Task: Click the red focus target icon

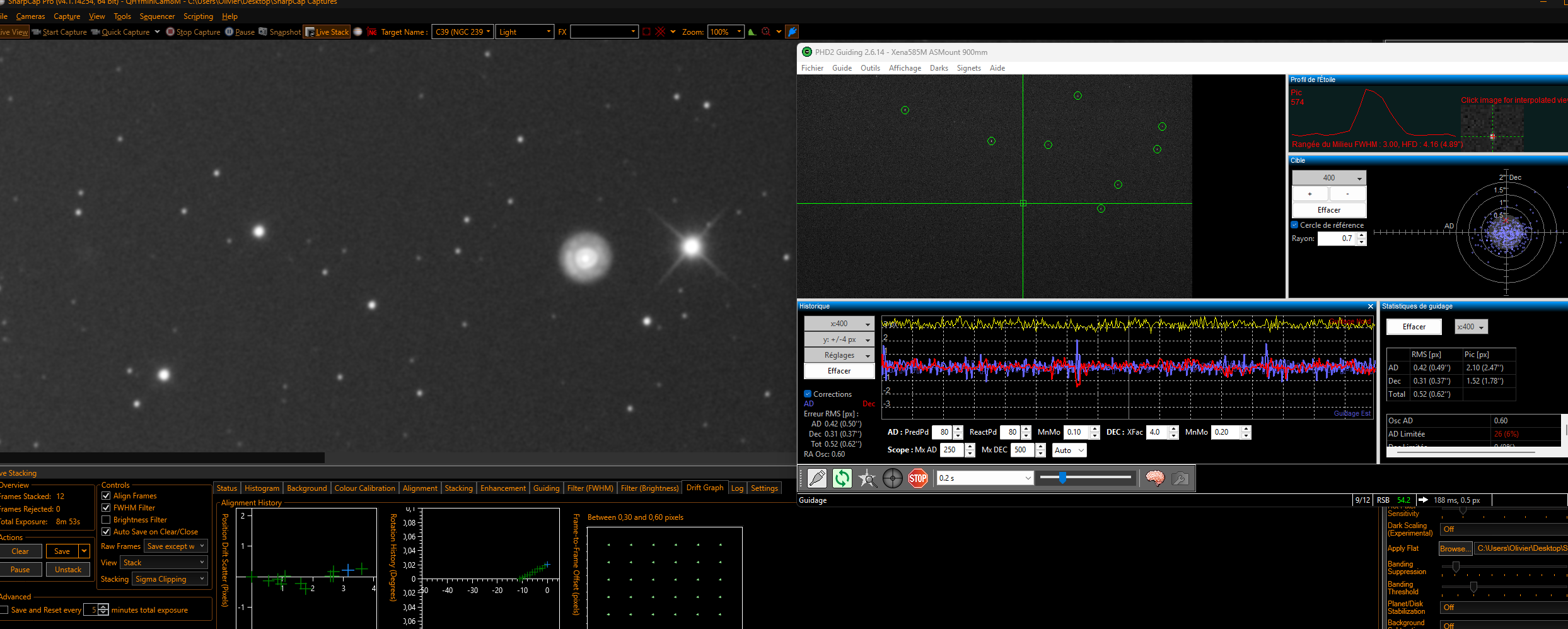Action: click(766, 32)
